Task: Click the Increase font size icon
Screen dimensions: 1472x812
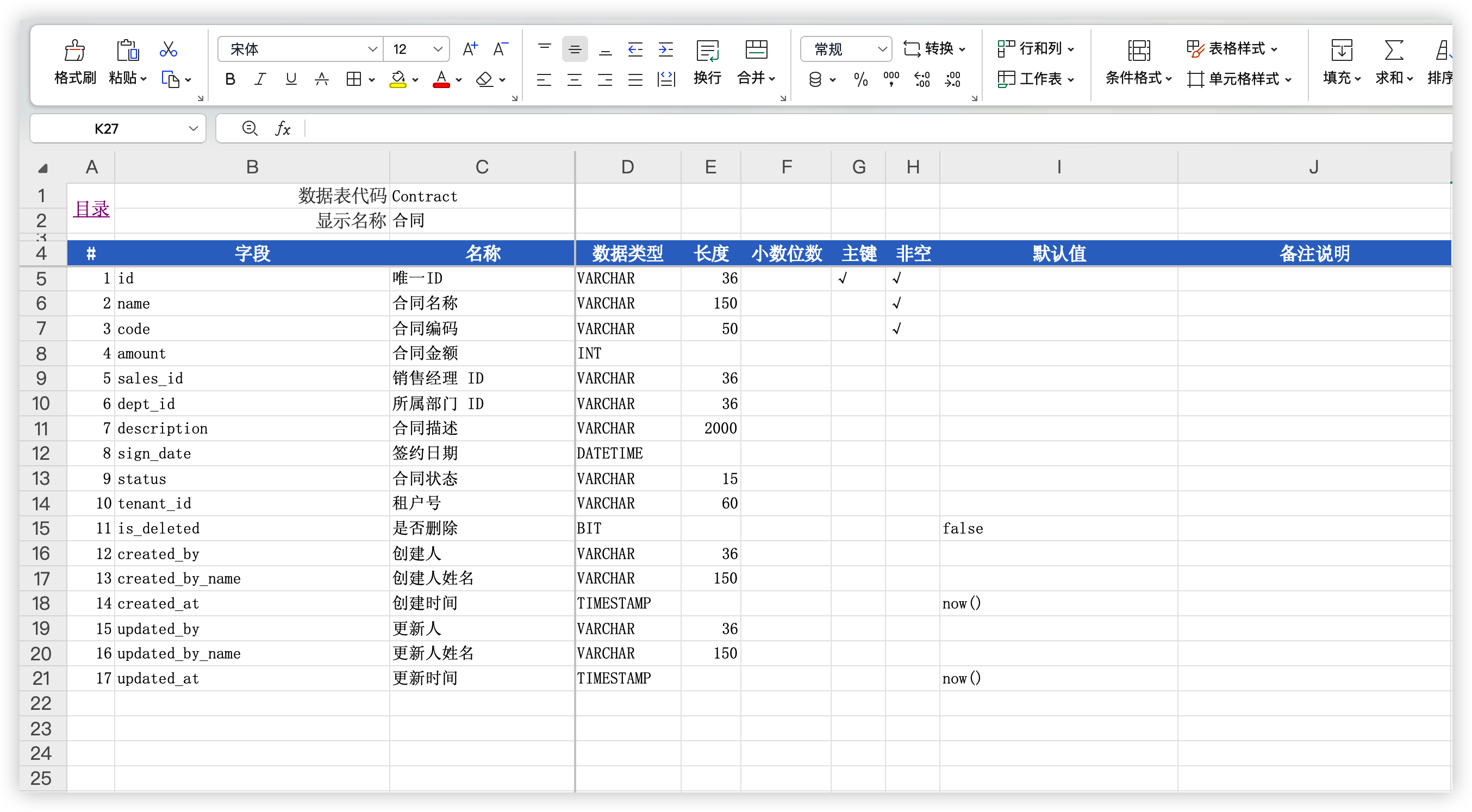Action: (x=470, y=49)
